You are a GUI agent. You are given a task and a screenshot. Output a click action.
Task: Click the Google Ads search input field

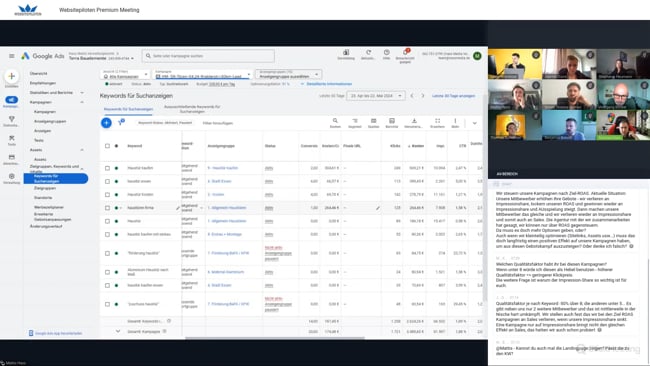(208, 56)
